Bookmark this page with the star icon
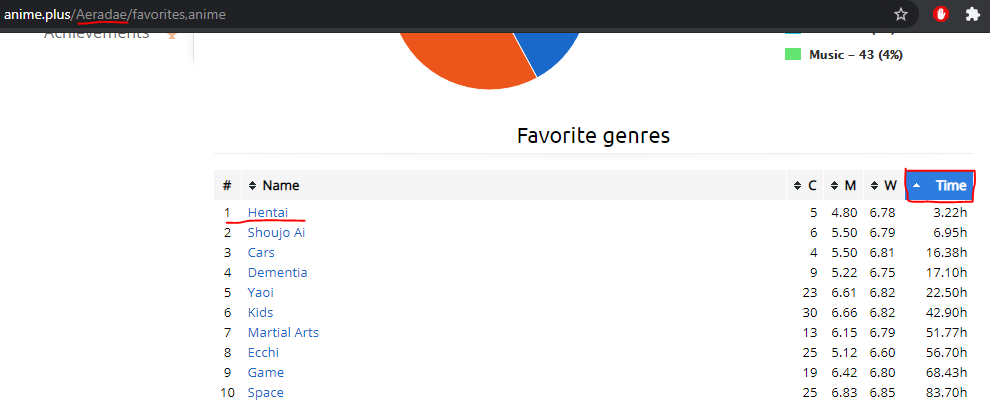This screenshot has height=407, width=990. click(x=901, y=14)
